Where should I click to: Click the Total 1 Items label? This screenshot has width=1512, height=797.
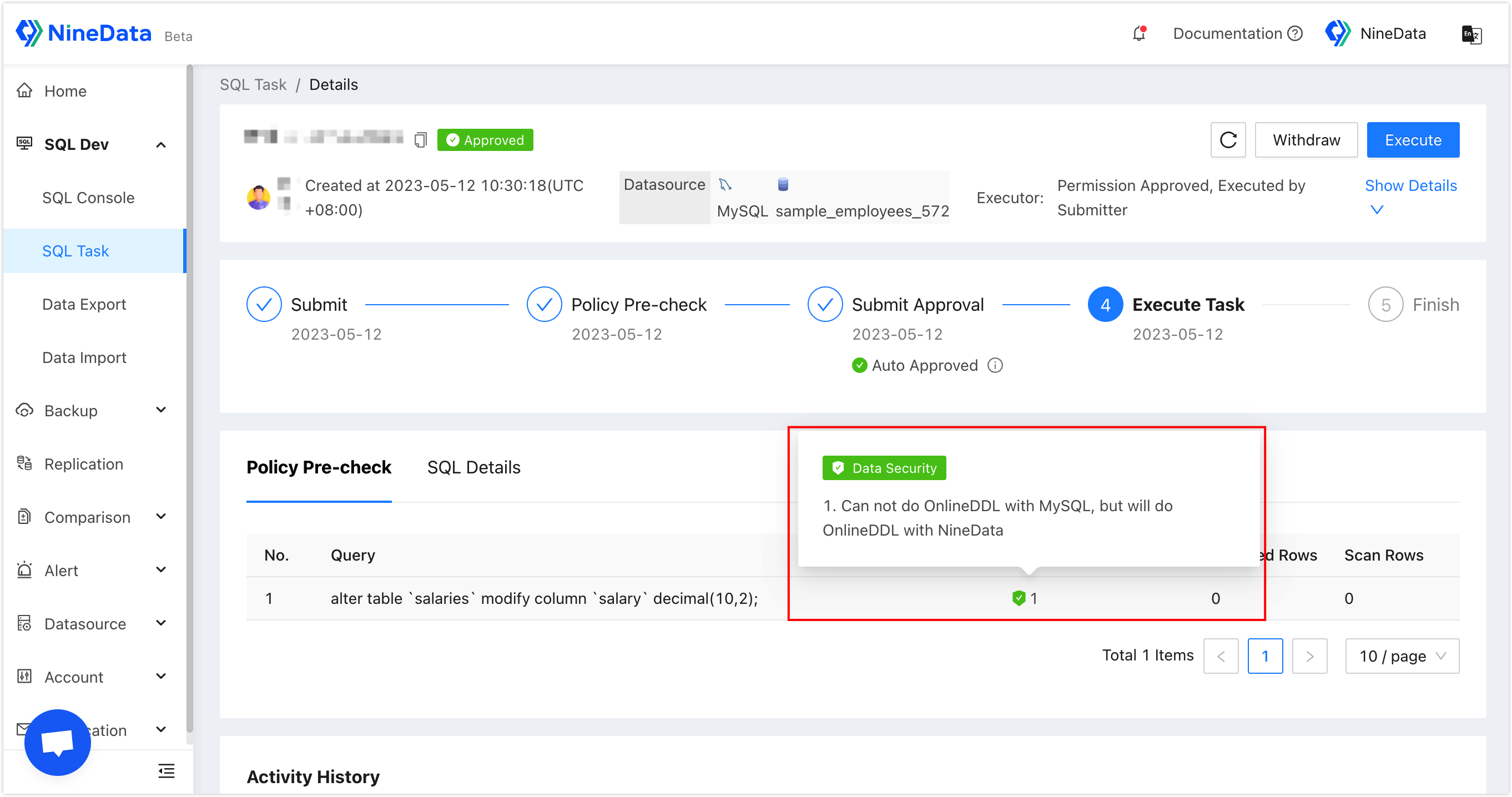[x=1147, y=655]
